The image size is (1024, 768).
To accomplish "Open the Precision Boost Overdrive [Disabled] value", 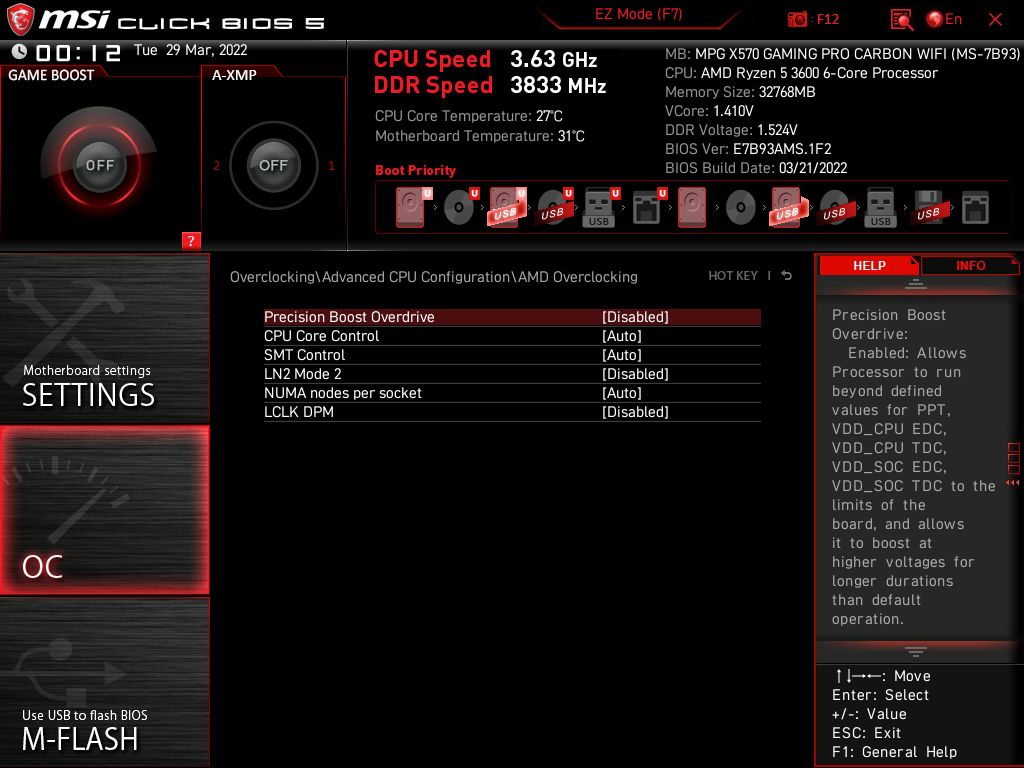I will 635,317.
